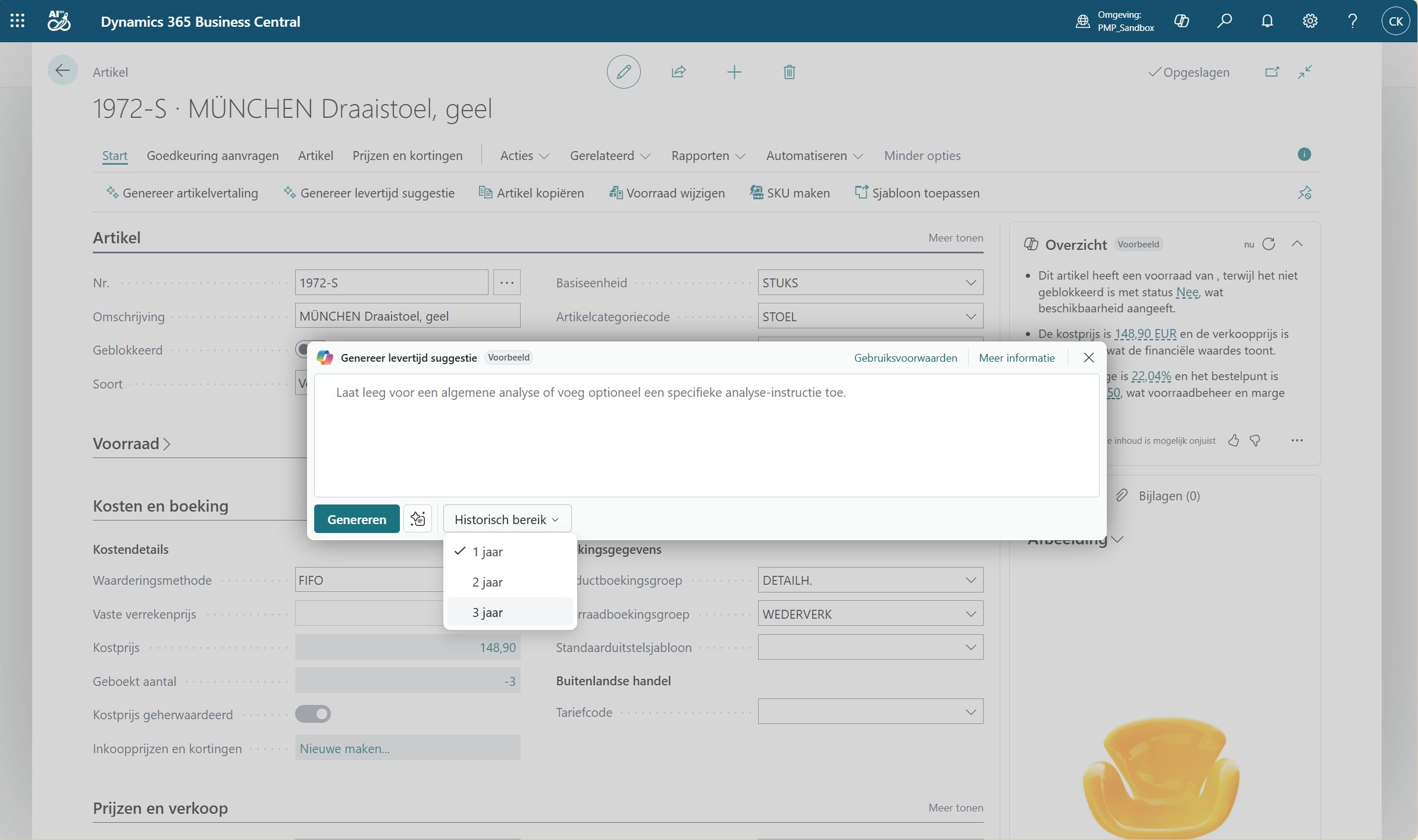Viewport: 1418px width, 840px height.
Task: Select 3 jaar historical range option
Action: click(488, 612)
